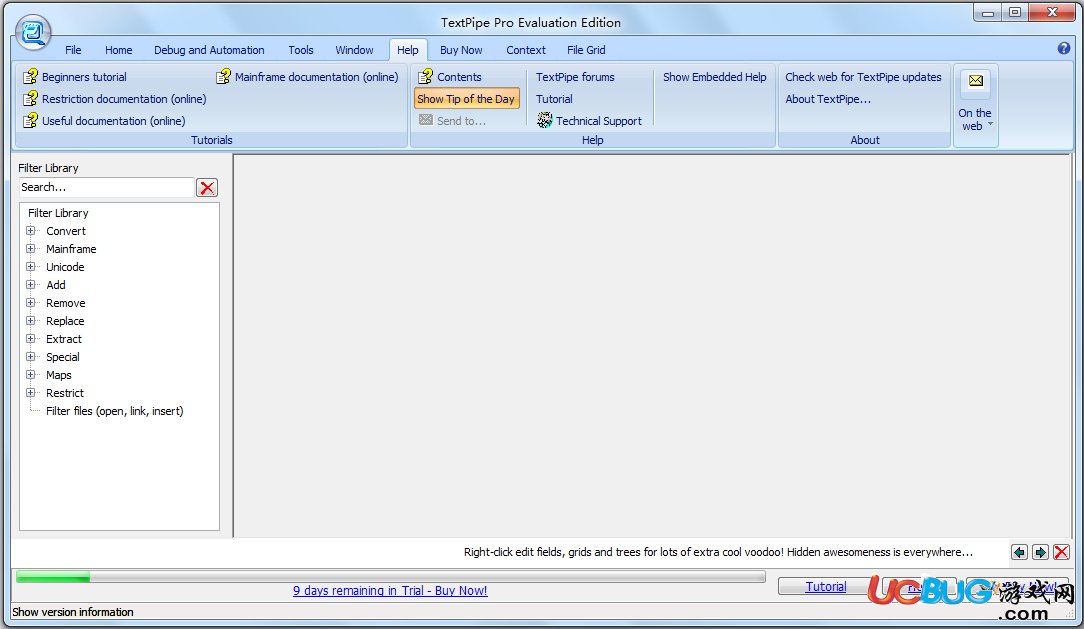Click the blue help question mark icon
This screenshot has height=629, width=1084.
[x=1064, y=48]
